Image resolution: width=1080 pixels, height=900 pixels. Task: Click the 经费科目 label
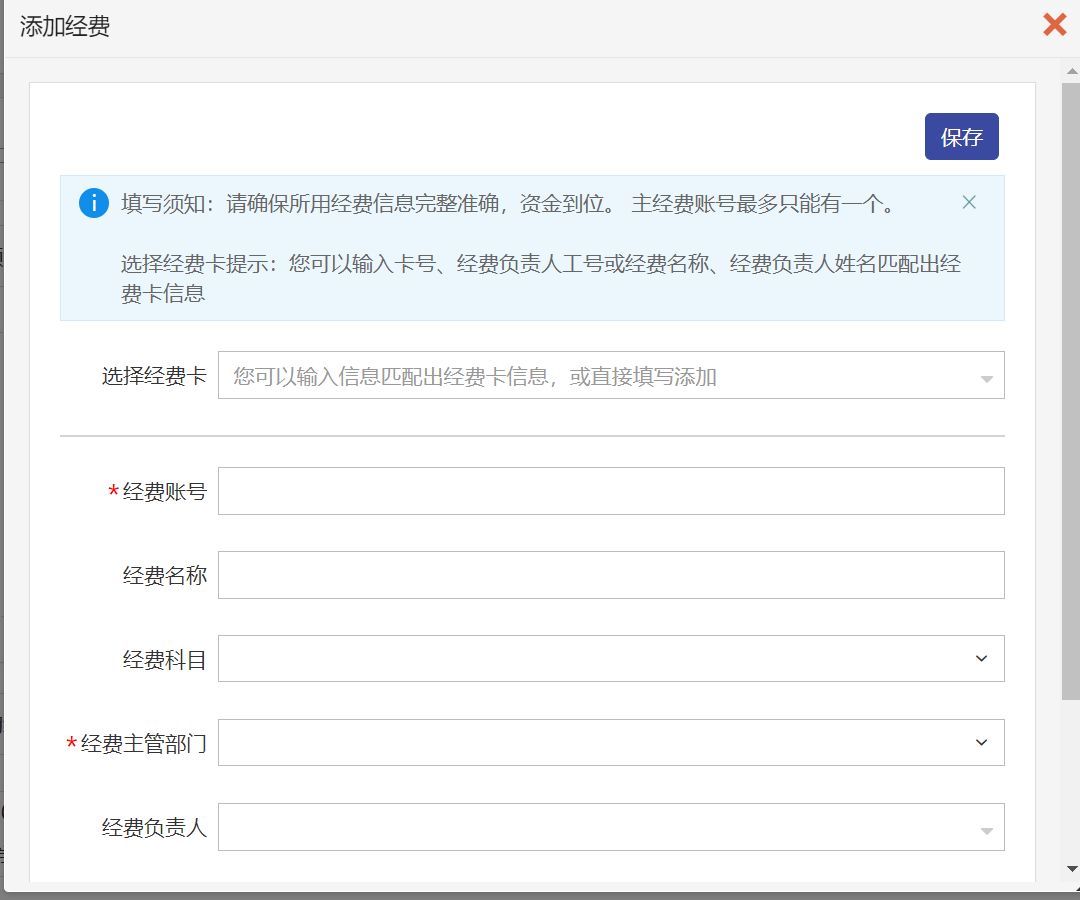164,660
